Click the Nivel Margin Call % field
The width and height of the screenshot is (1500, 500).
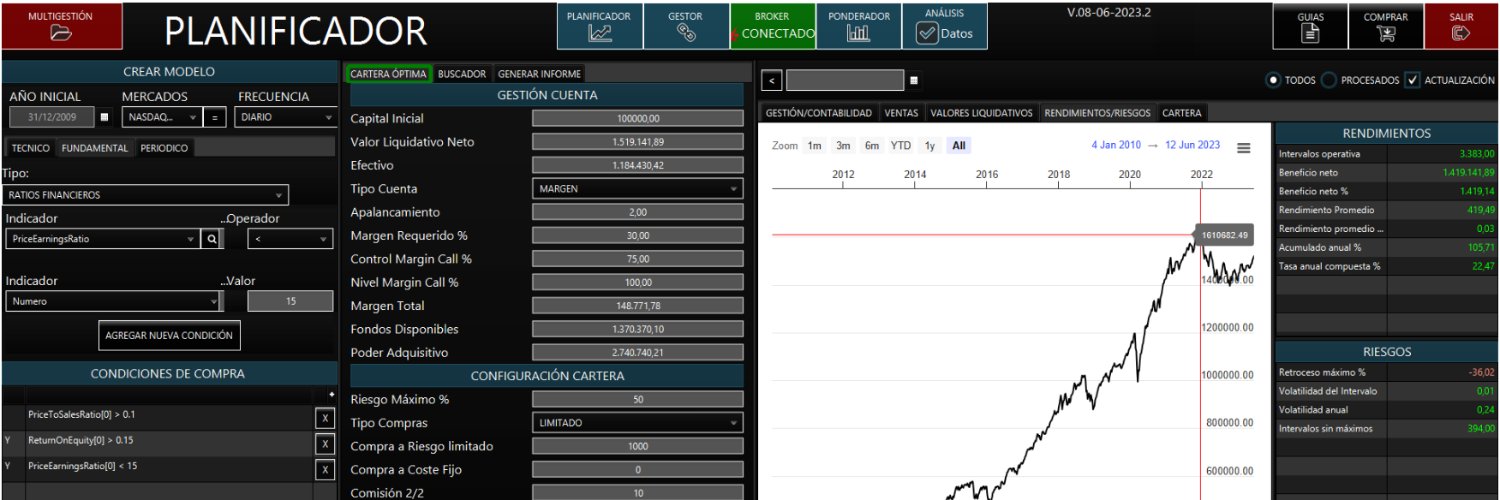coord(638,283)
